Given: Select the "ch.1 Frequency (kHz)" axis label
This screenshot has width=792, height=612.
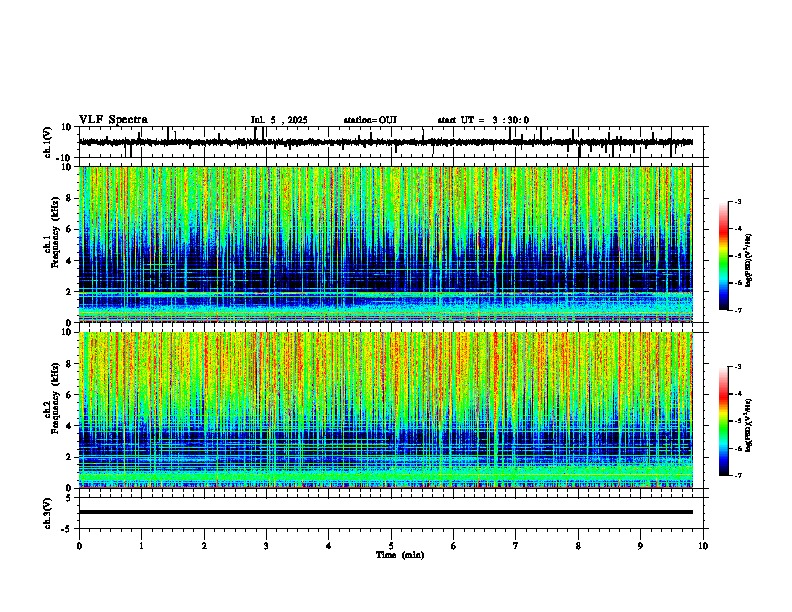Looking at the screenshot, I should point(52,232).
